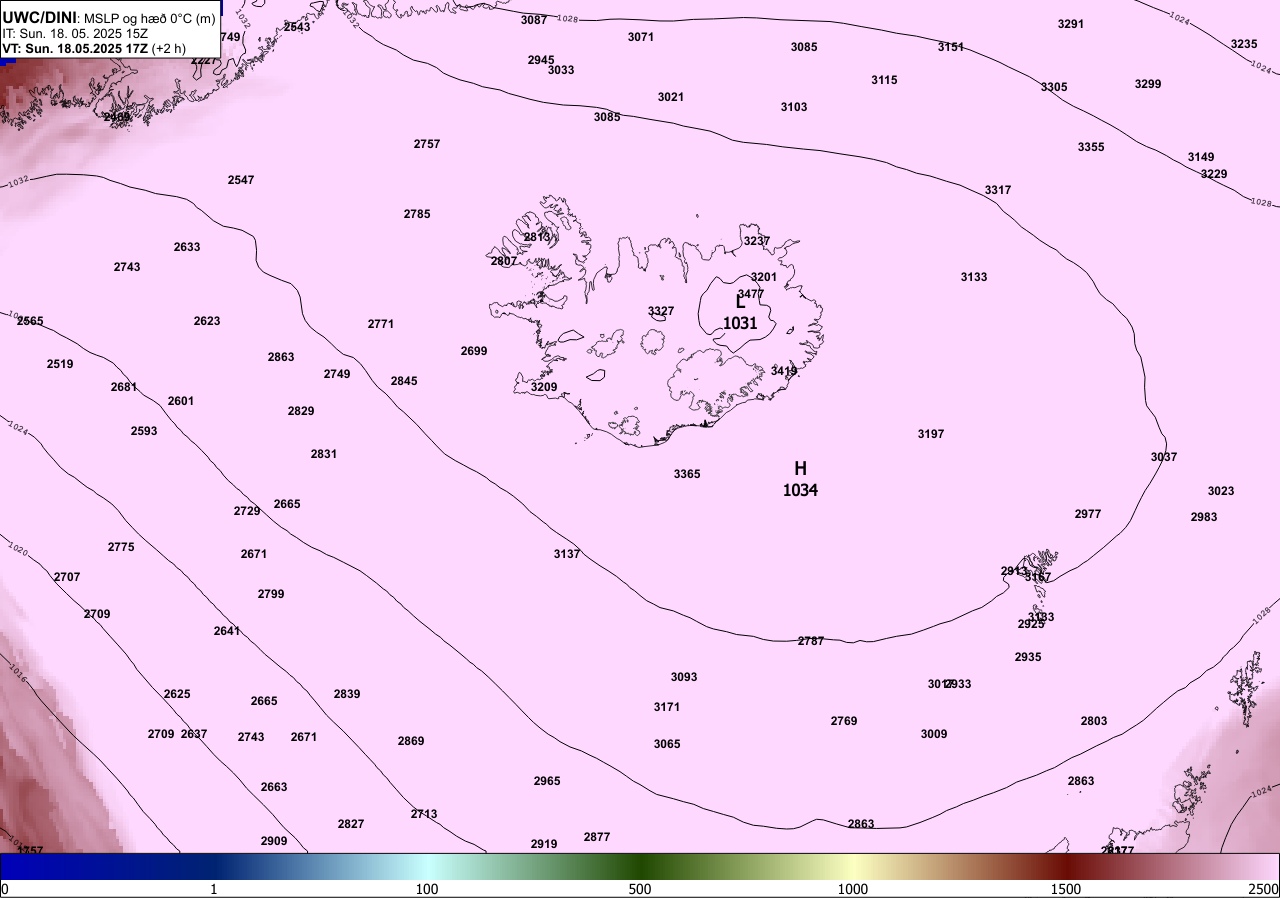Click the 3087 height value
The width and height of the screenshot is (1280, 898).
coord(534,20)
